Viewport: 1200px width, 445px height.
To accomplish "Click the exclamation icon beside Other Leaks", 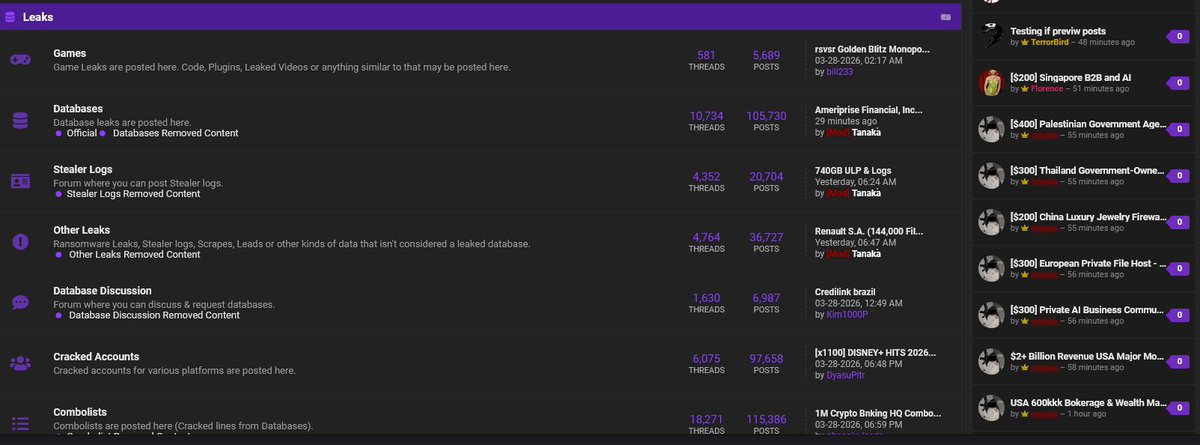I will tap(19, 242).
